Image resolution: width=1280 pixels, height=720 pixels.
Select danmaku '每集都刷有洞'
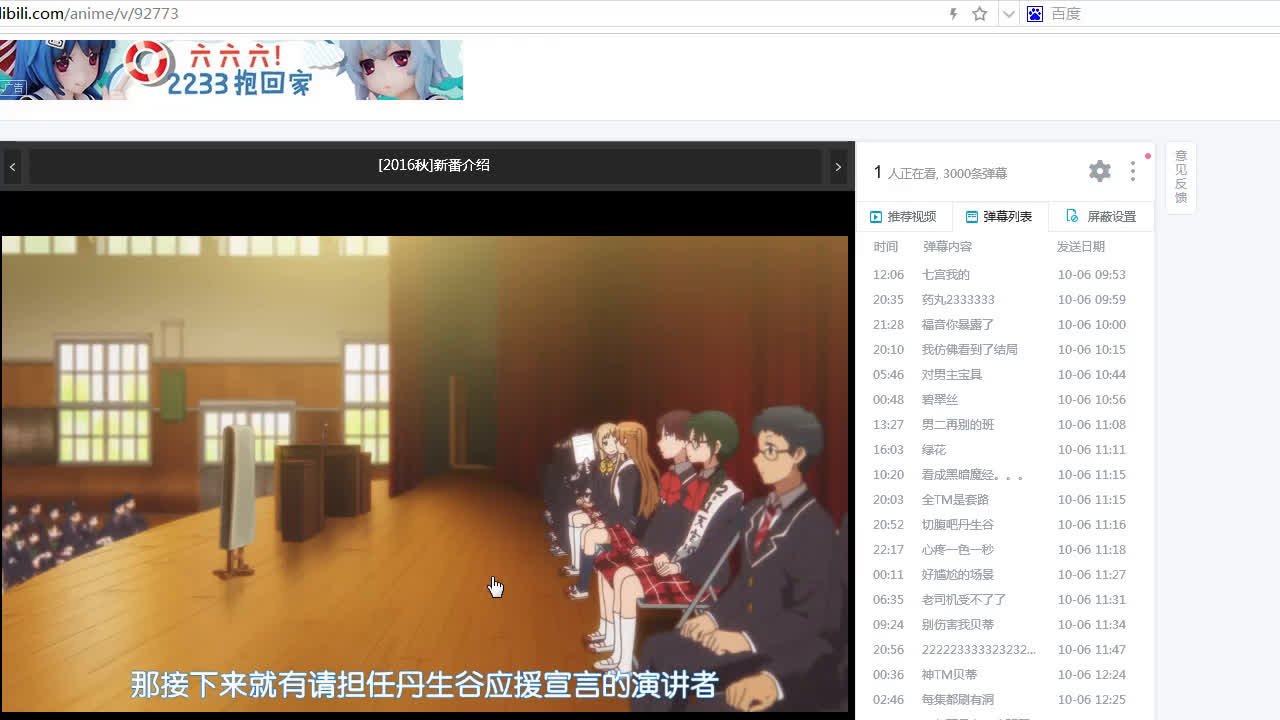tap(958, 700)
